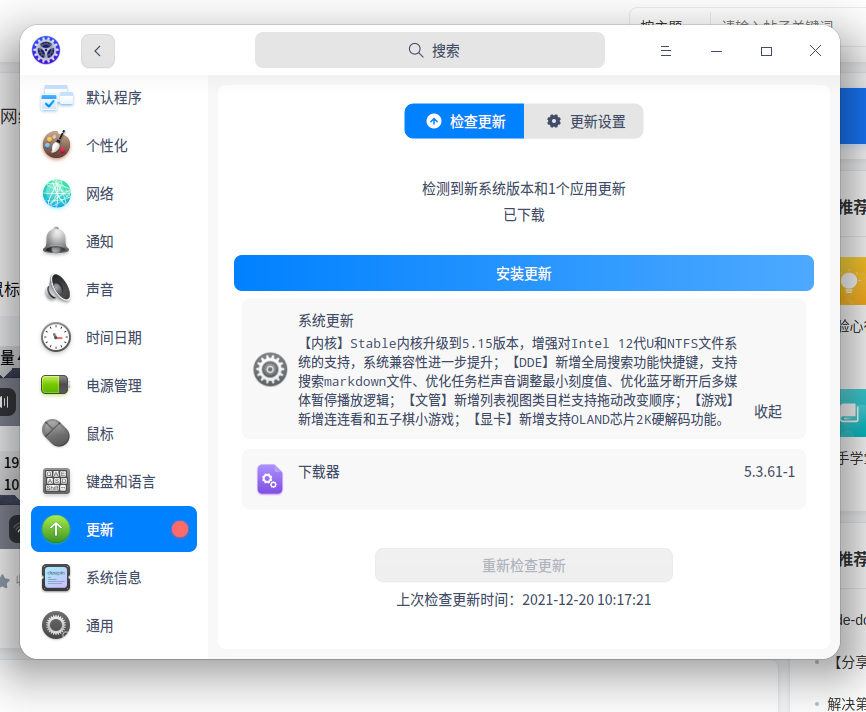Open 系统信息 in sidebar
Screen dimensions: 866x712
coord(113,578)
